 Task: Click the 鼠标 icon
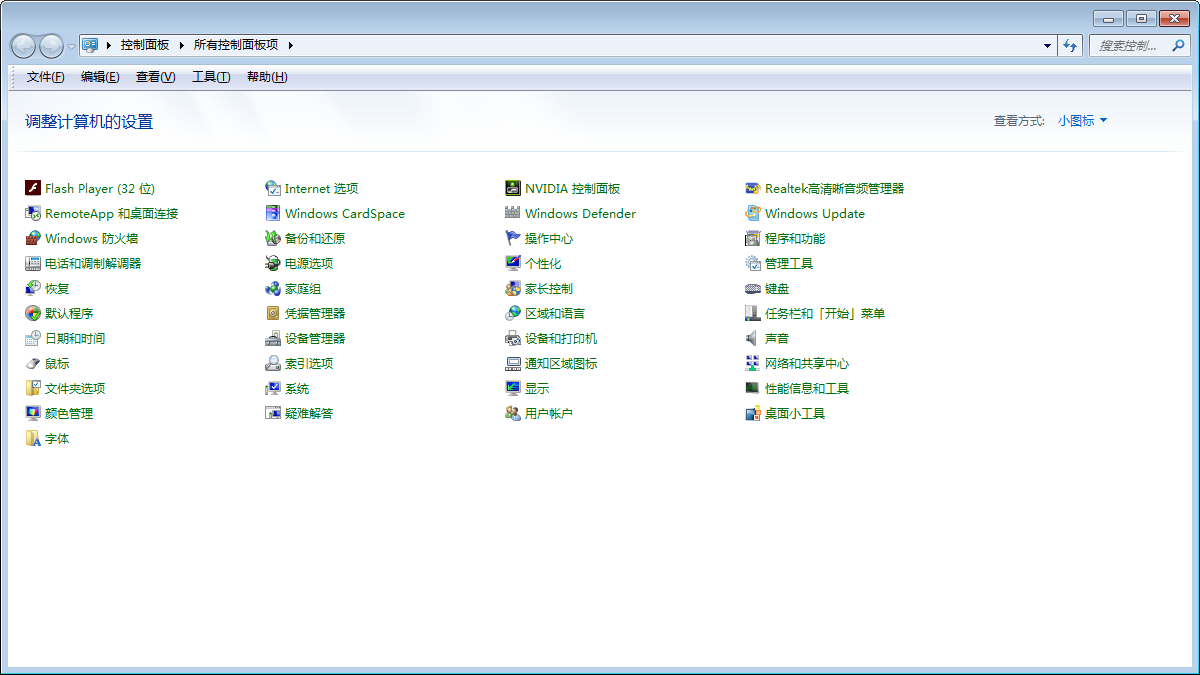(x=33, y=363)
